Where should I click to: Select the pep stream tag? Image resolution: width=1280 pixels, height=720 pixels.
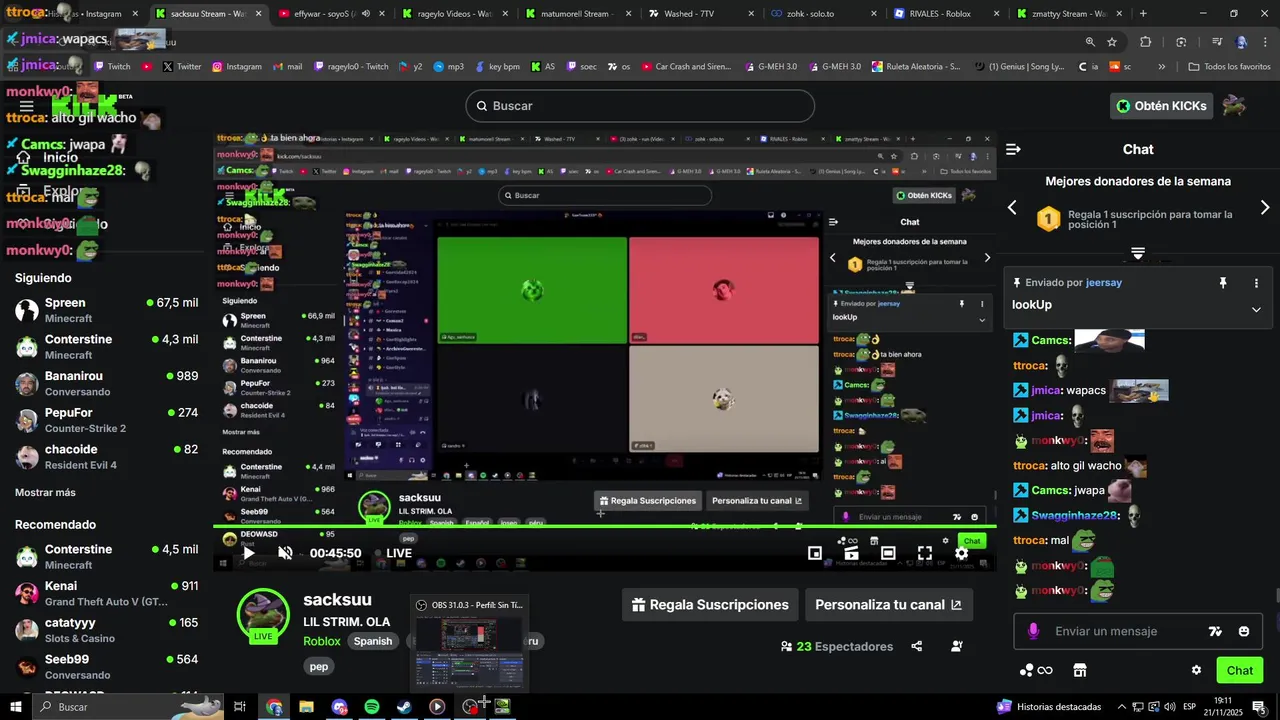(x=319, y=666)
